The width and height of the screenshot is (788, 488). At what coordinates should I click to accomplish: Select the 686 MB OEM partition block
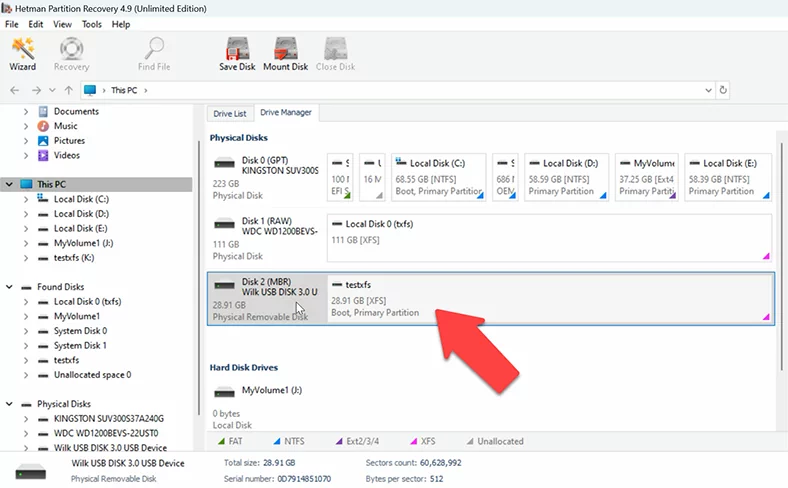(505, 177)
